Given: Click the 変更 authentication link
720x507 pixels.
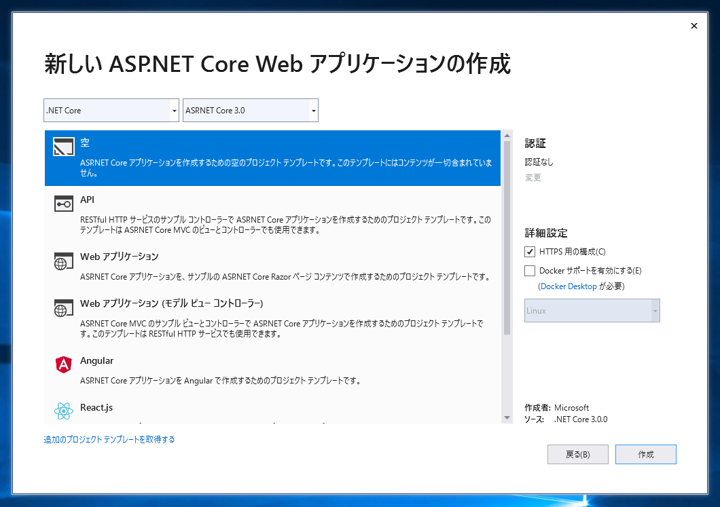Looking at the screenshot, I should 533,178.
